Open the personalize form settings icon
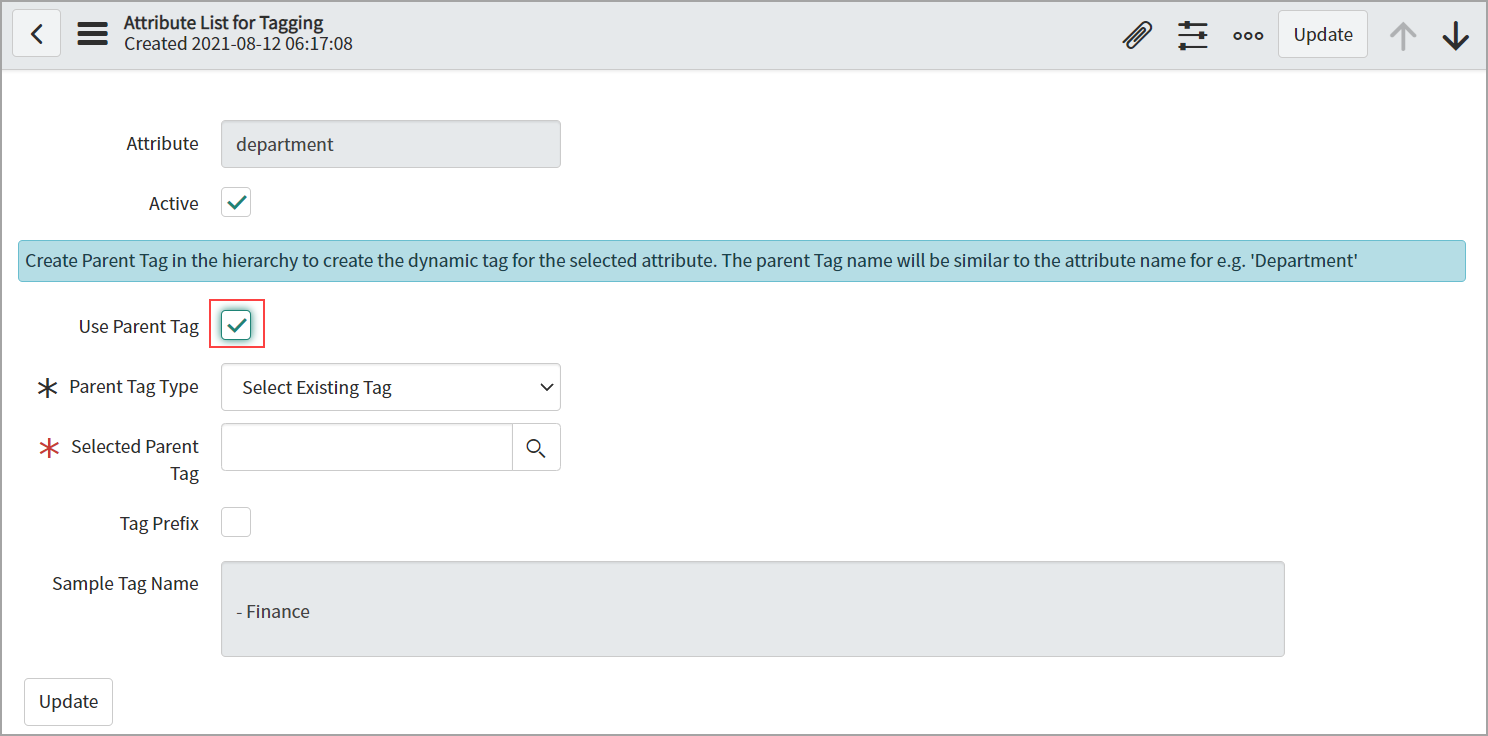Screen dimensions: 1488x736 click(1192, 35)
